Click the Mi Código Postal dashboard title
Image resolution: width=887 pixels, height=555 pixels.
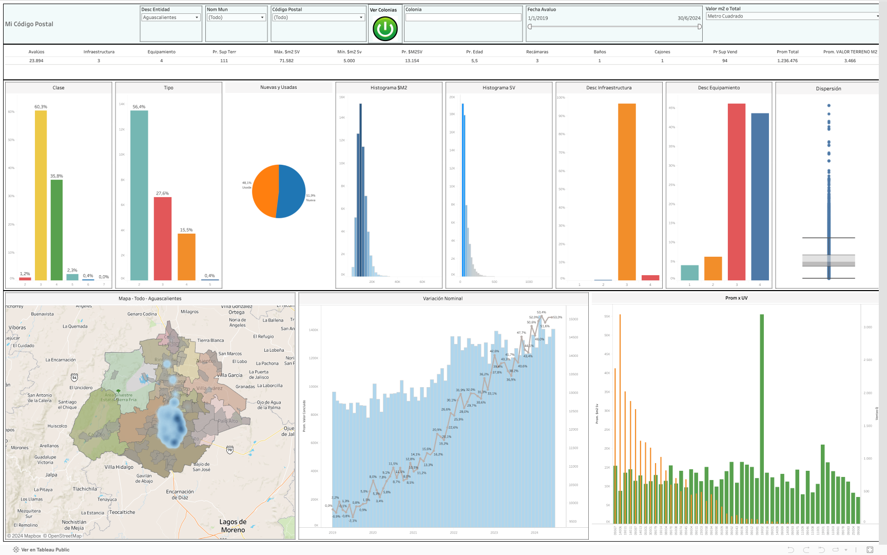(29, 24)
